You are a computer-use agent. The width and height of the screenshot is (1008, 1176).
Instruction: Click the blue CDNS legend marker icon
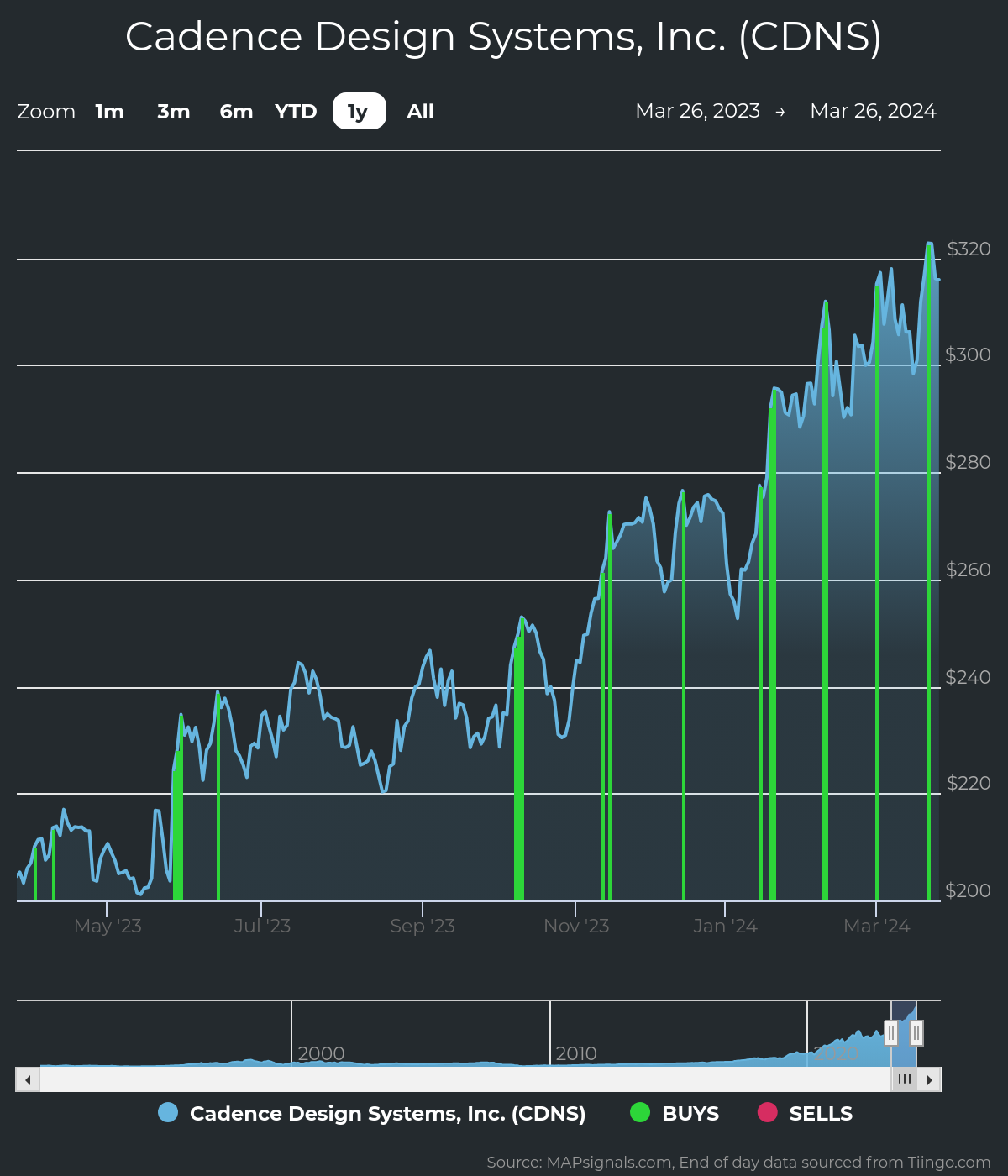click(168, 1113)
